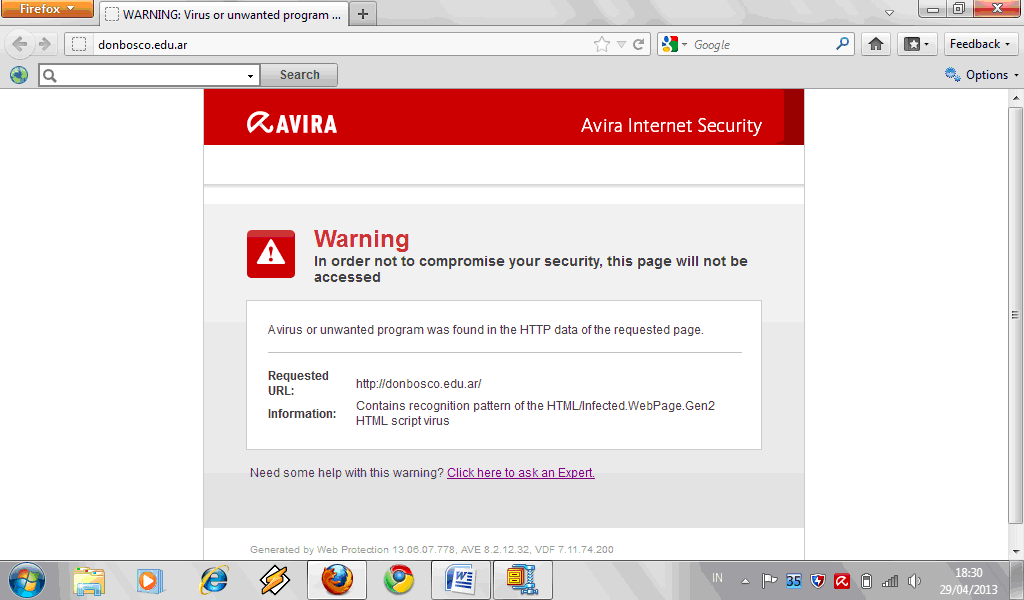This screenshot has height=600, width=1024.
Task: Open Google Chrome from the taskbar
Action: point(398,580)
